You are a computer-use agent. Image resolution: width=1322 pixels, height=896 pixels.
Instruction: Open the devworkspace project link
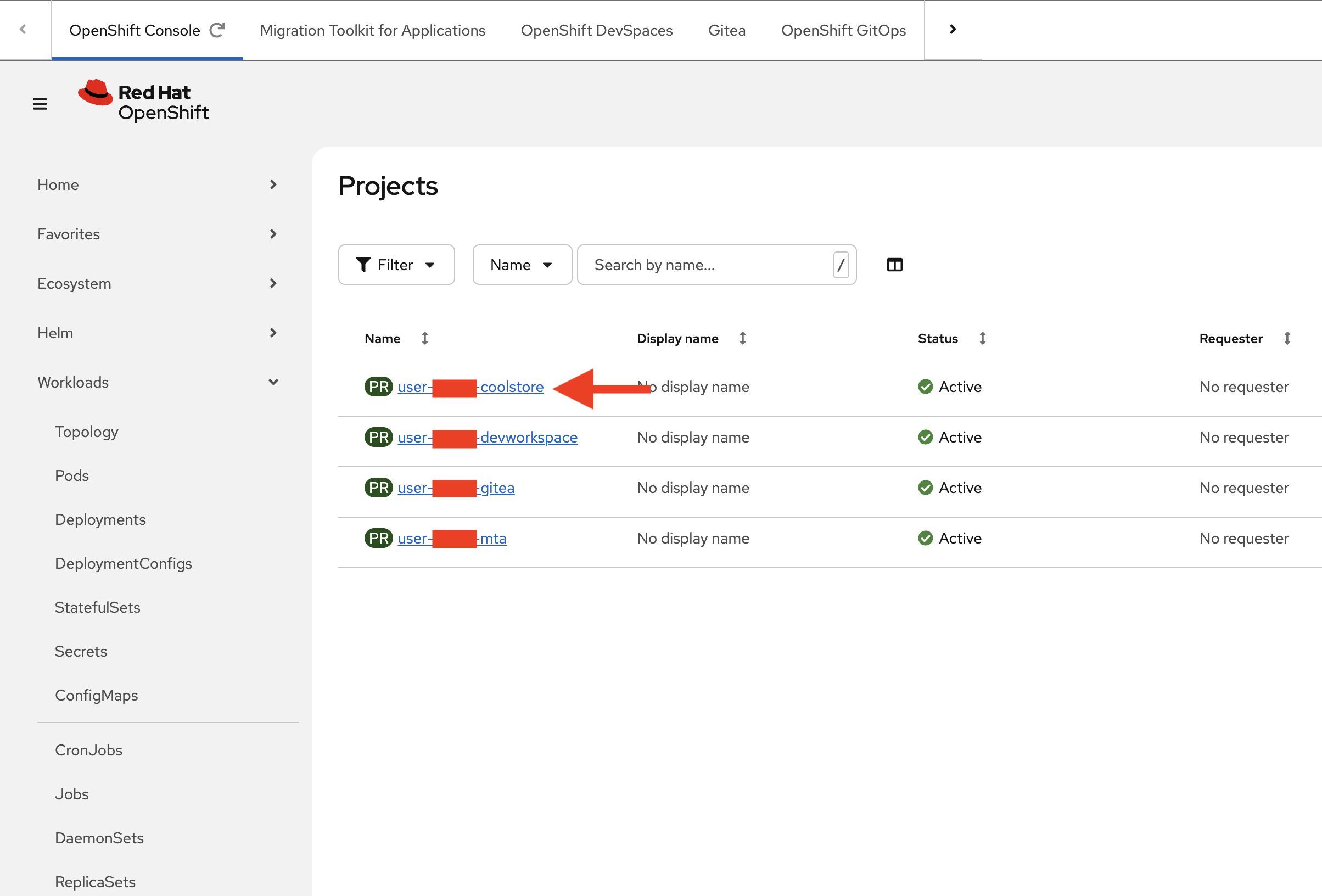click(x=529, y=438)
